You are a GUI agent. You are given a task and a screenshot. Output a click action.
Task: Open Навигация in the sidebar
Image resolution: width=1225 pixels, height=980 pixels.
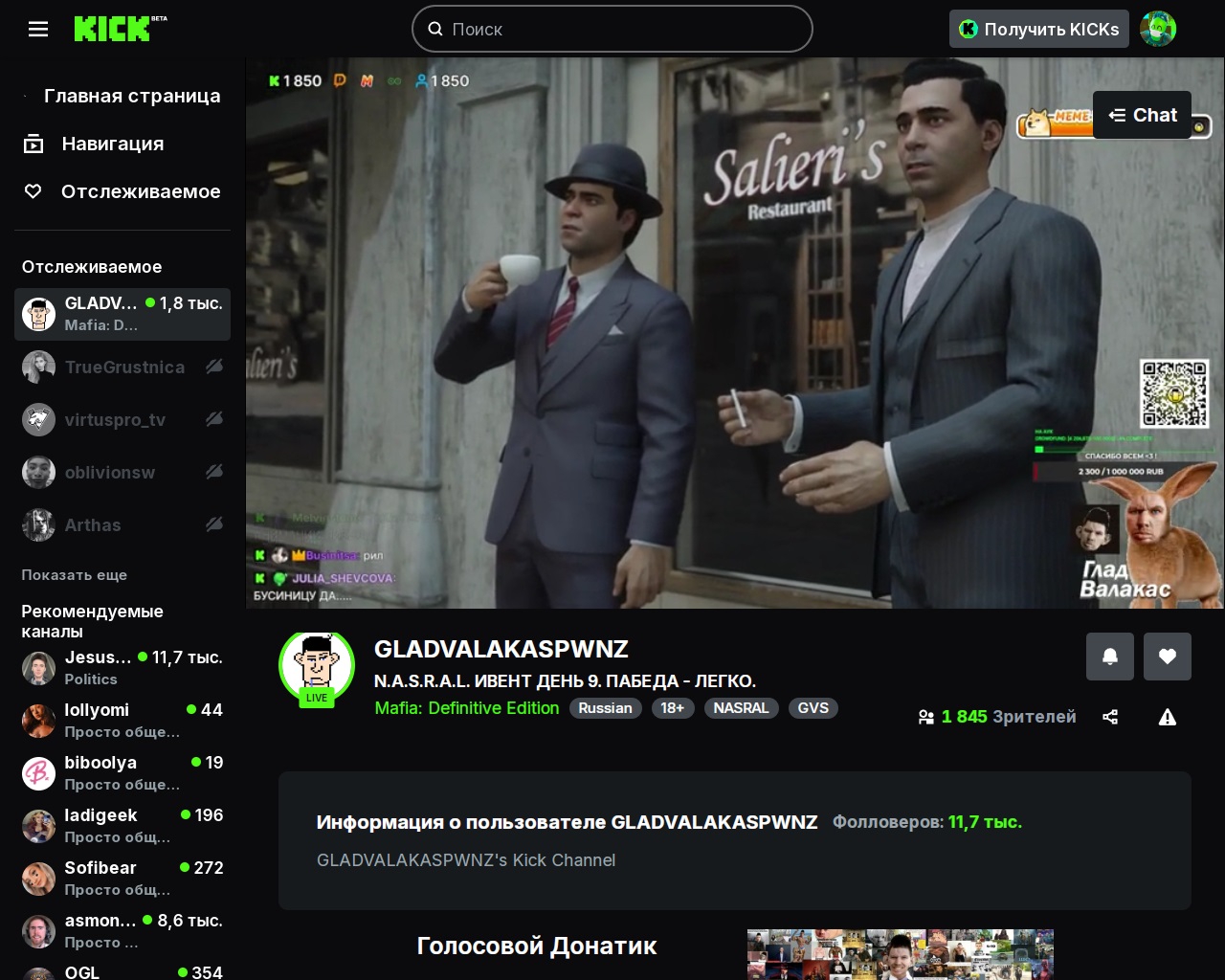(x=122, y=144)
